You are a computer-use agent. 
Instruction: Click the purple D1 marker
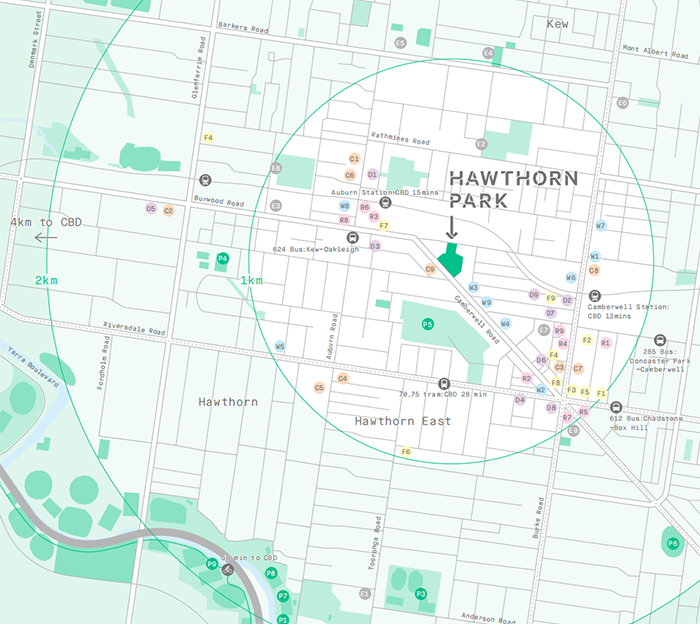[x=372, y=175]
